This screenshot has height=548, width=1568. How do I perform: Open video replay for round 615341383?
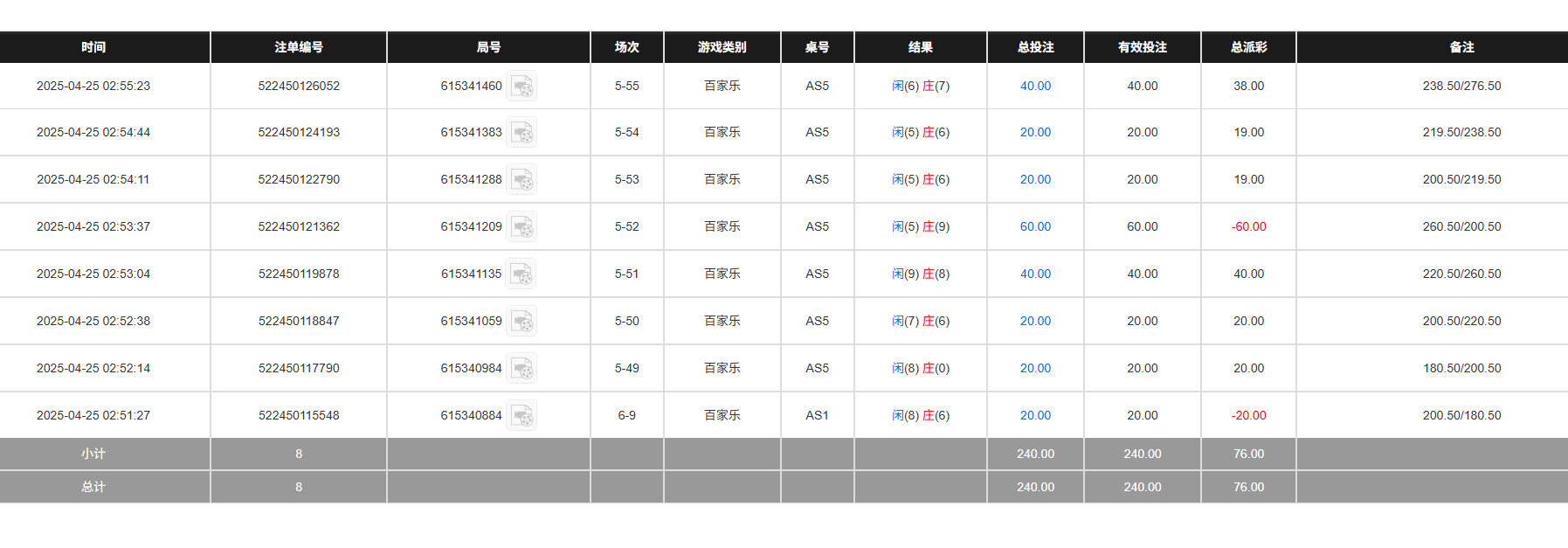[522, 132]
